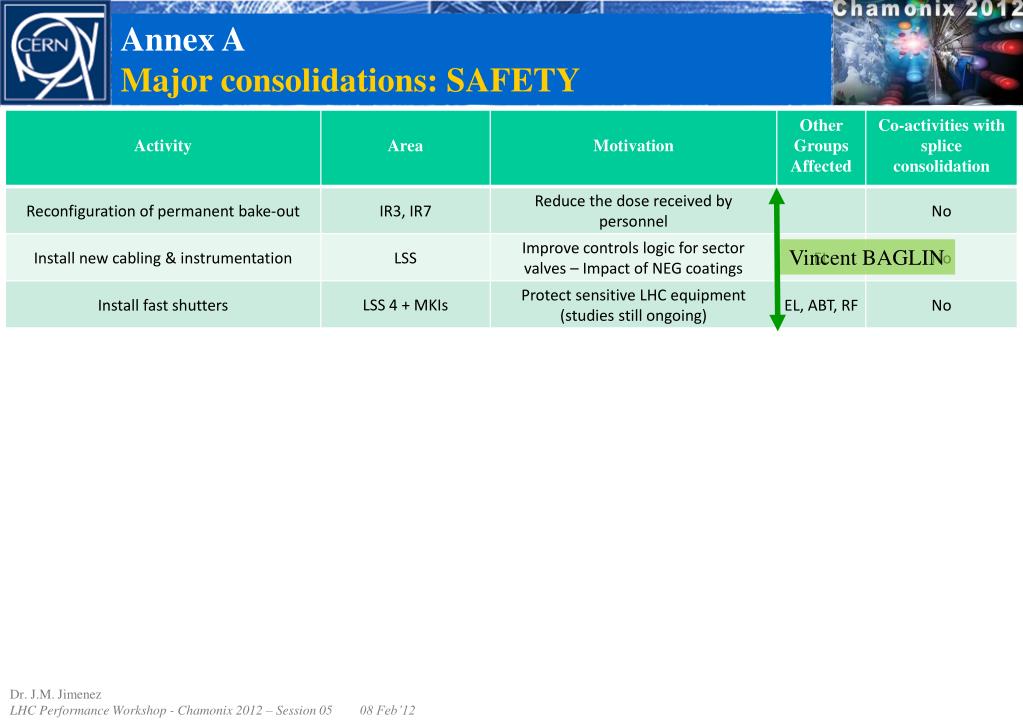Select the 'Install fast shutters' cell
Image resolution: width=1023 pixels, height=723 pixels.
163,305
